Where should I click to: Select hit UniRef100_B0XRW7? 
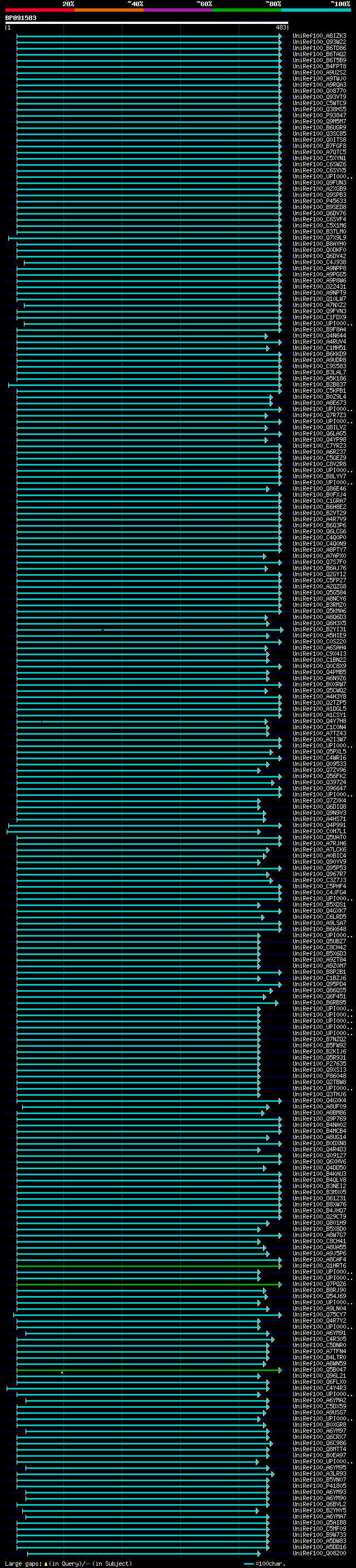(x=319, y=685)
